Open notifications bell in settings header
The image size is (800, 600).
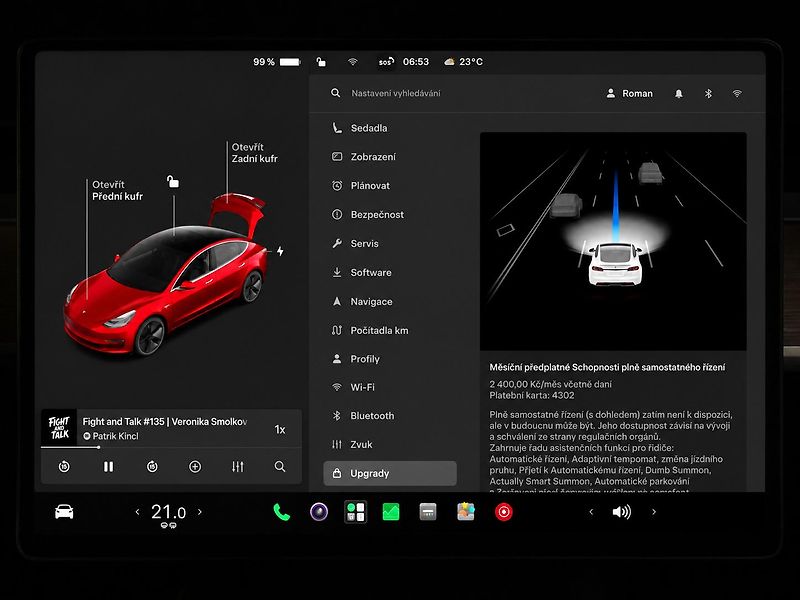[679, 93]
